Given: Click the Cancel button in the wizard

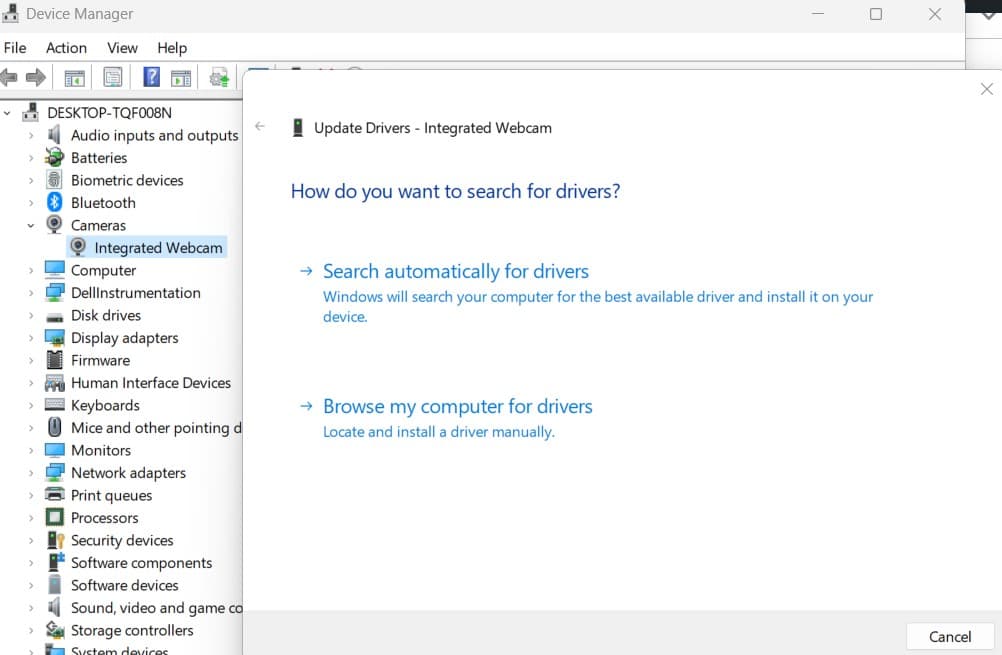Looking at the screenshot, I should (x=948, y=636).
